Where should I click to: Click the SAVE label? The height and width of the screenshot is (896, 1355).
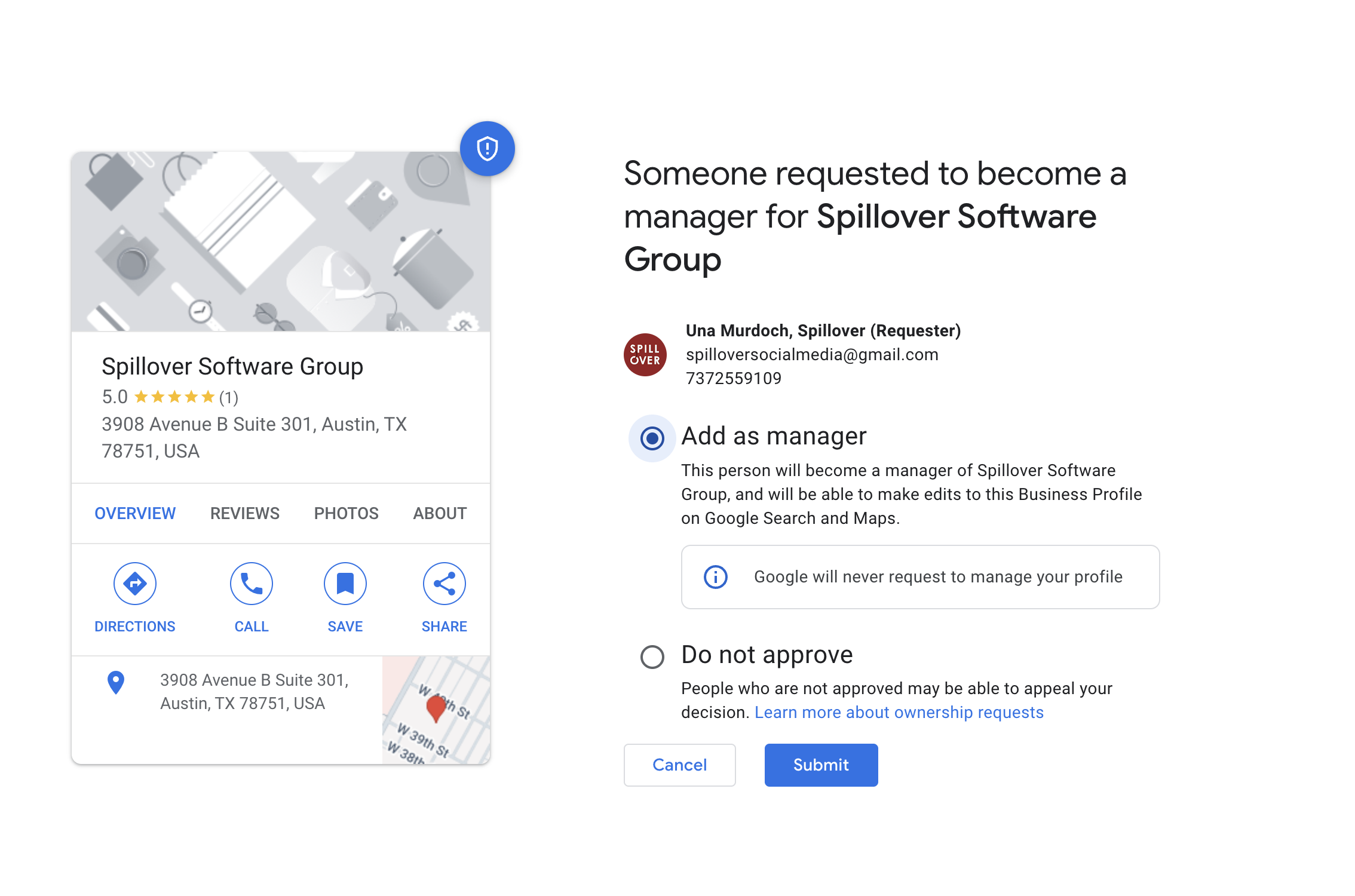pos(345,627)
